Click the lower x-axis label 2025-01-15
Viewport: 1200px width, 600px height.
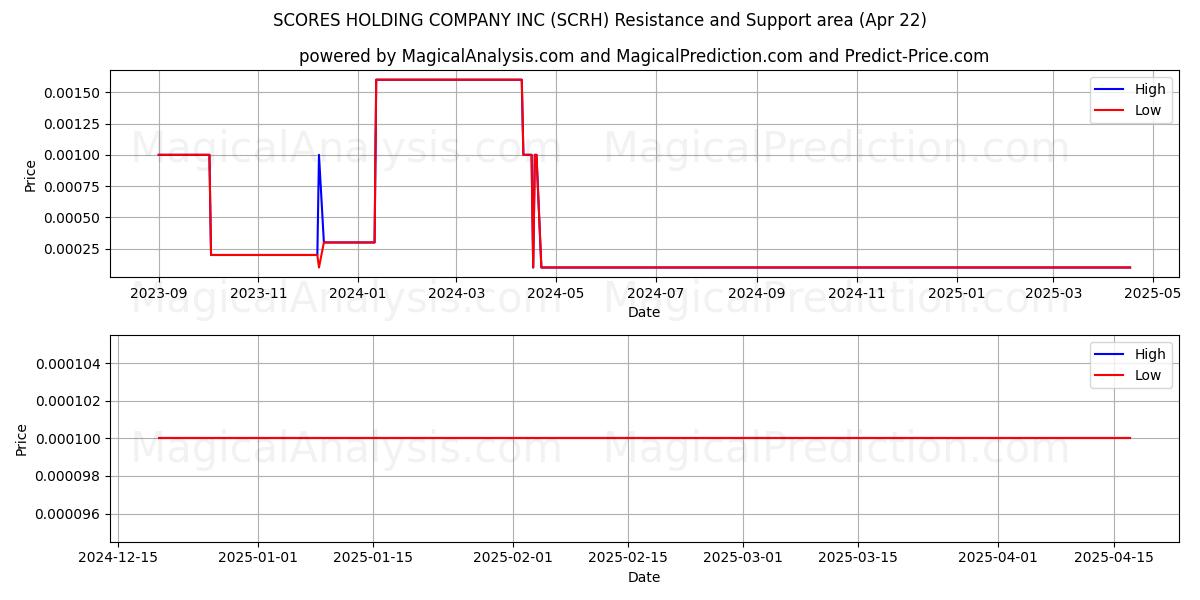pos(373,558)
